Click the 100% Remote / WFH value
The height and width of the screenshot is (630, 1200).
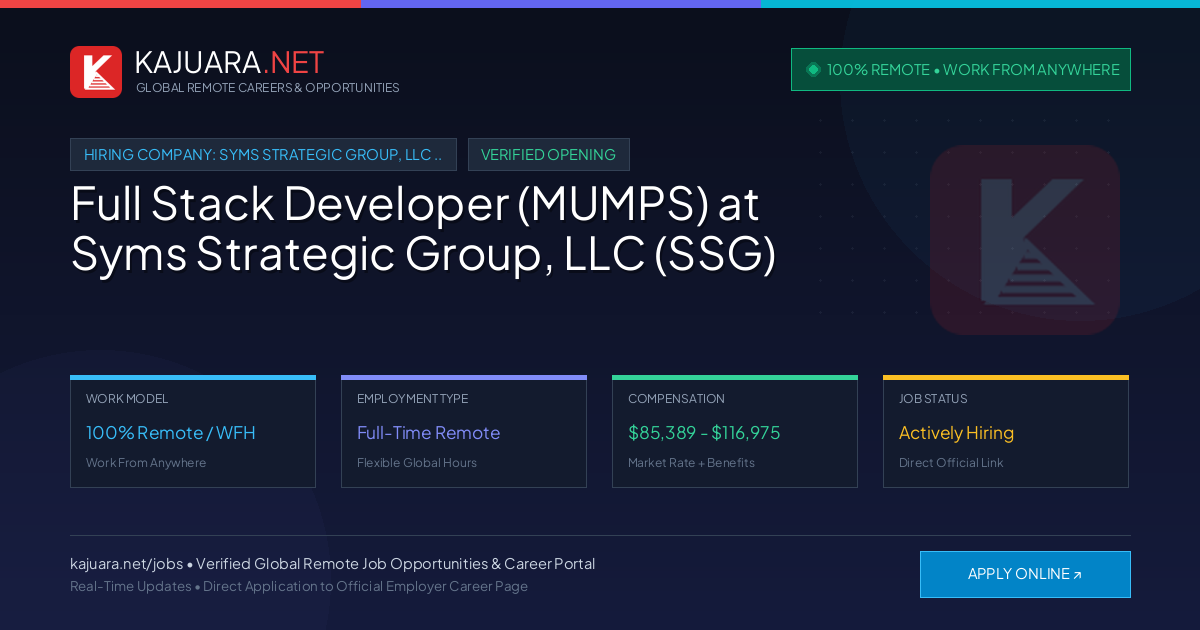click(171, 433)
